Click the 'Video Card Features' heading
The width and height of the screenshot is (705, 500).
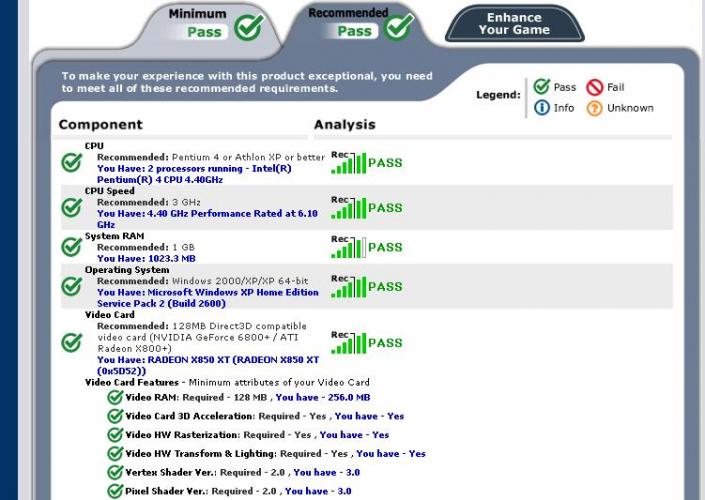point(132,382)
